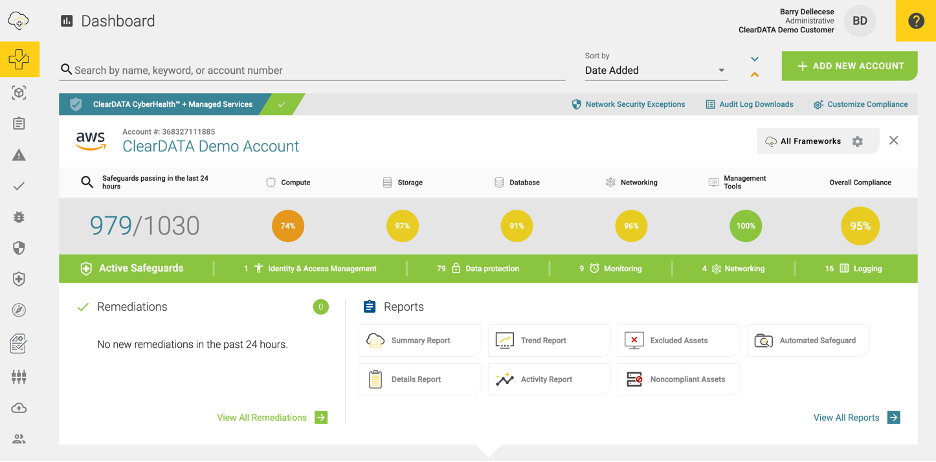
Task: Click the Dashboard chart icon in header
Action: [x=66, y=21]
